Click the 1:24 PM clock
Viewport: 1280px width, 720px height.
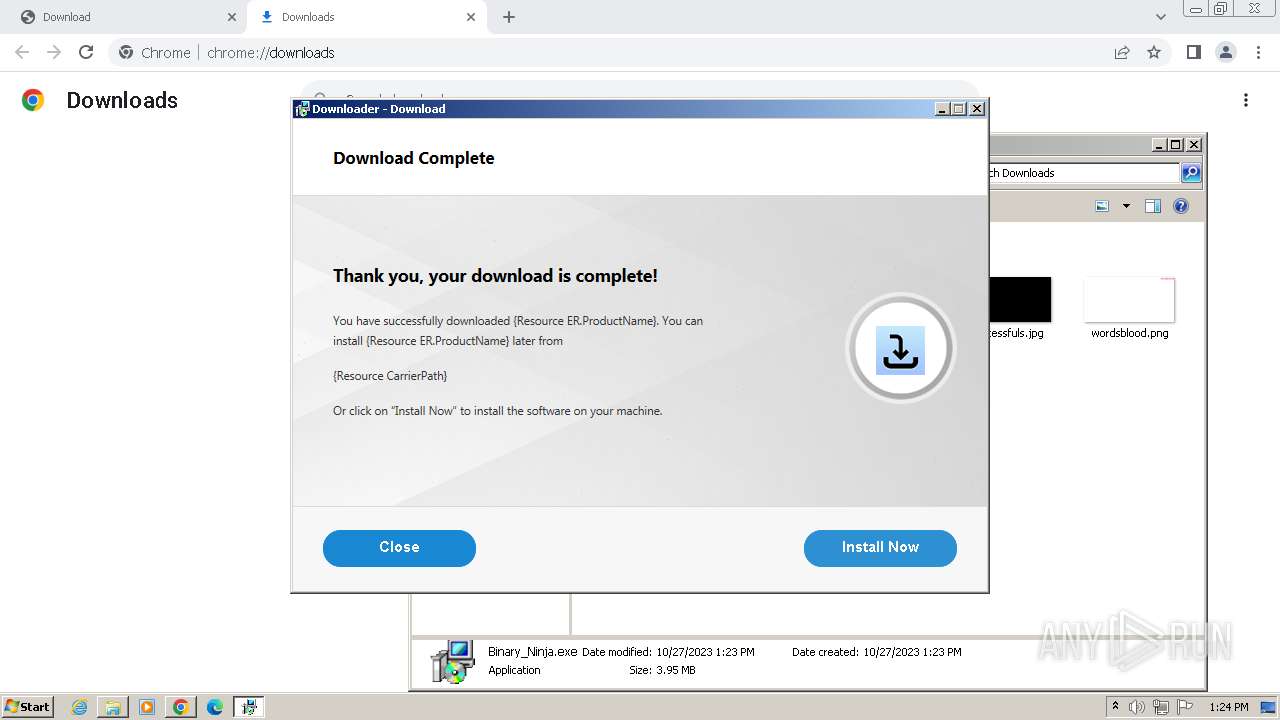(x=1229, y=707)
